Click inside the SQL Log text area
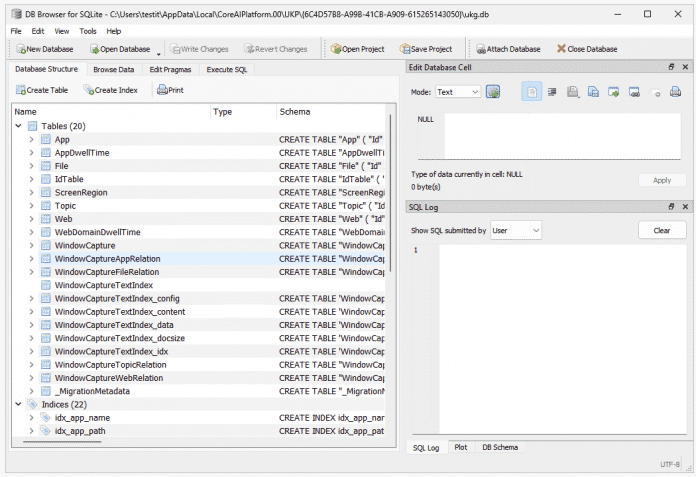 click(x=562, y=339)
